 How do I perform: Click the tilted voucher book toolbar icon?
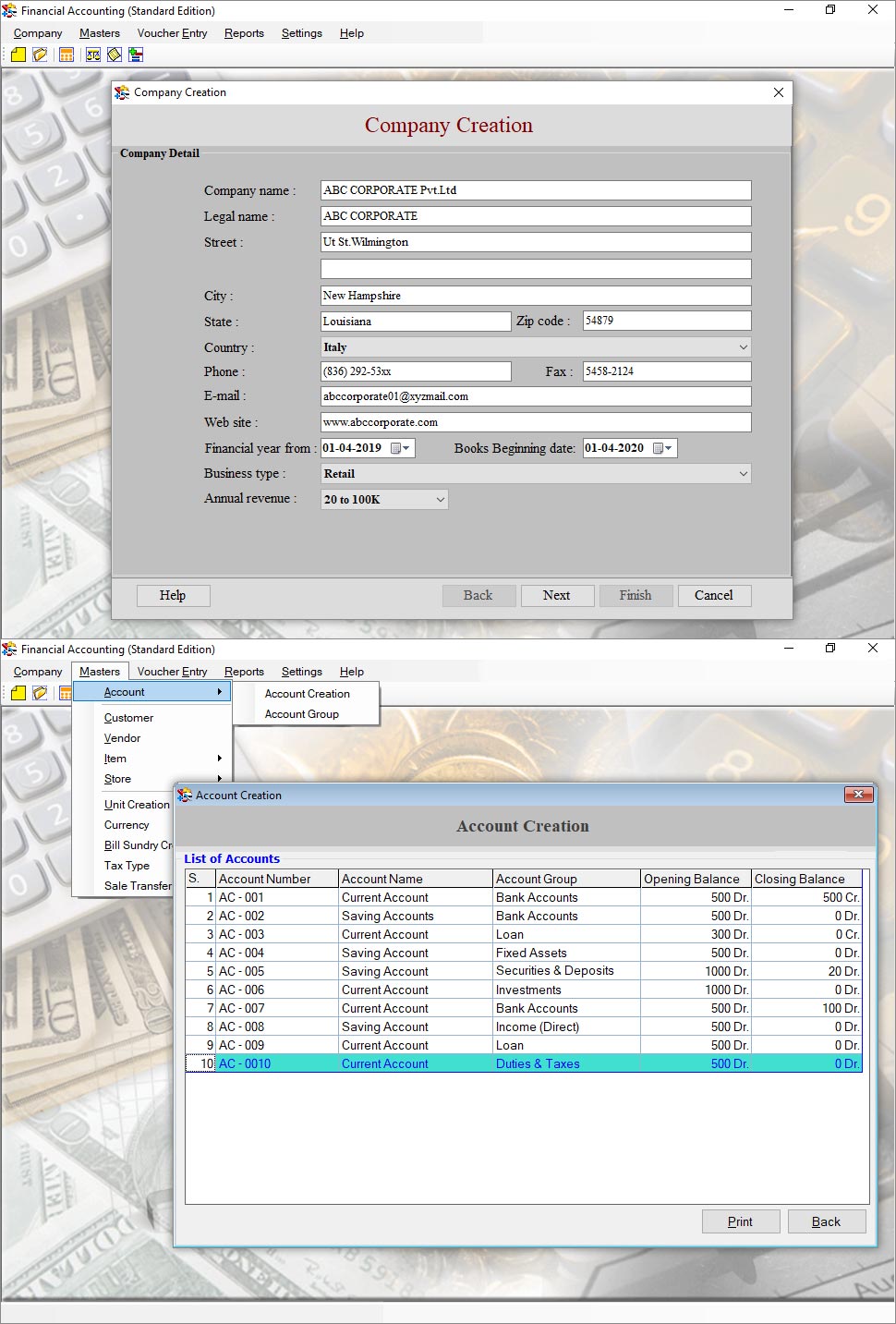(114, 55)
